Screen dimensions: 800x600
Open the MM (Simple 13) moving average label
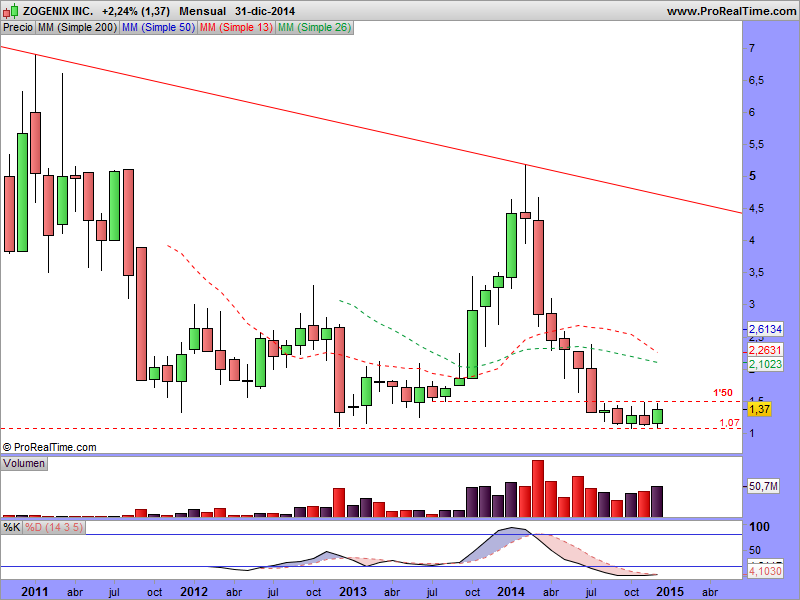(x=236, y=28)
